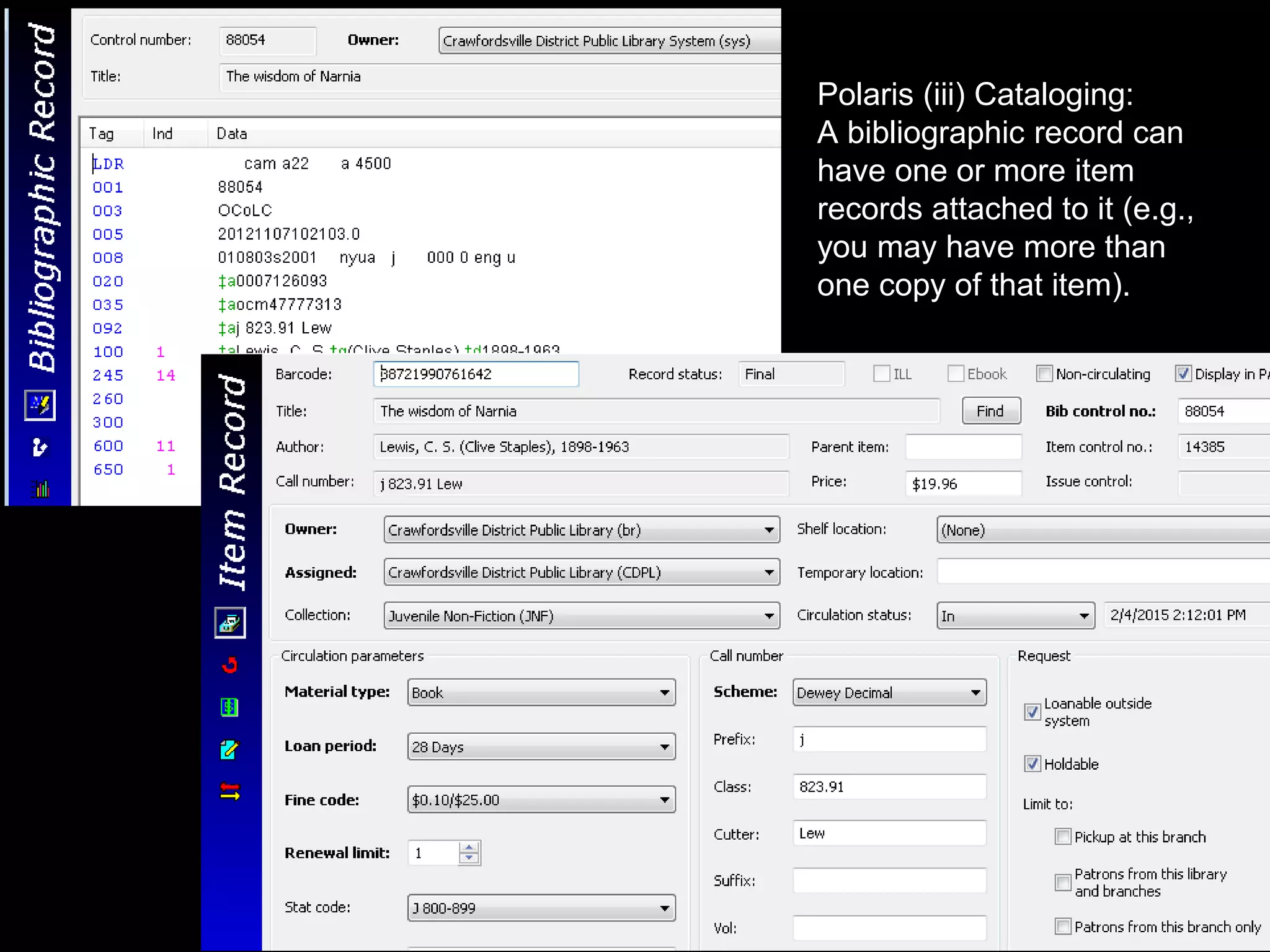Open bib Owner dropdown showing Crawfordsville System
Viewport: 1270px width, 952px height.
click(610, 40)
